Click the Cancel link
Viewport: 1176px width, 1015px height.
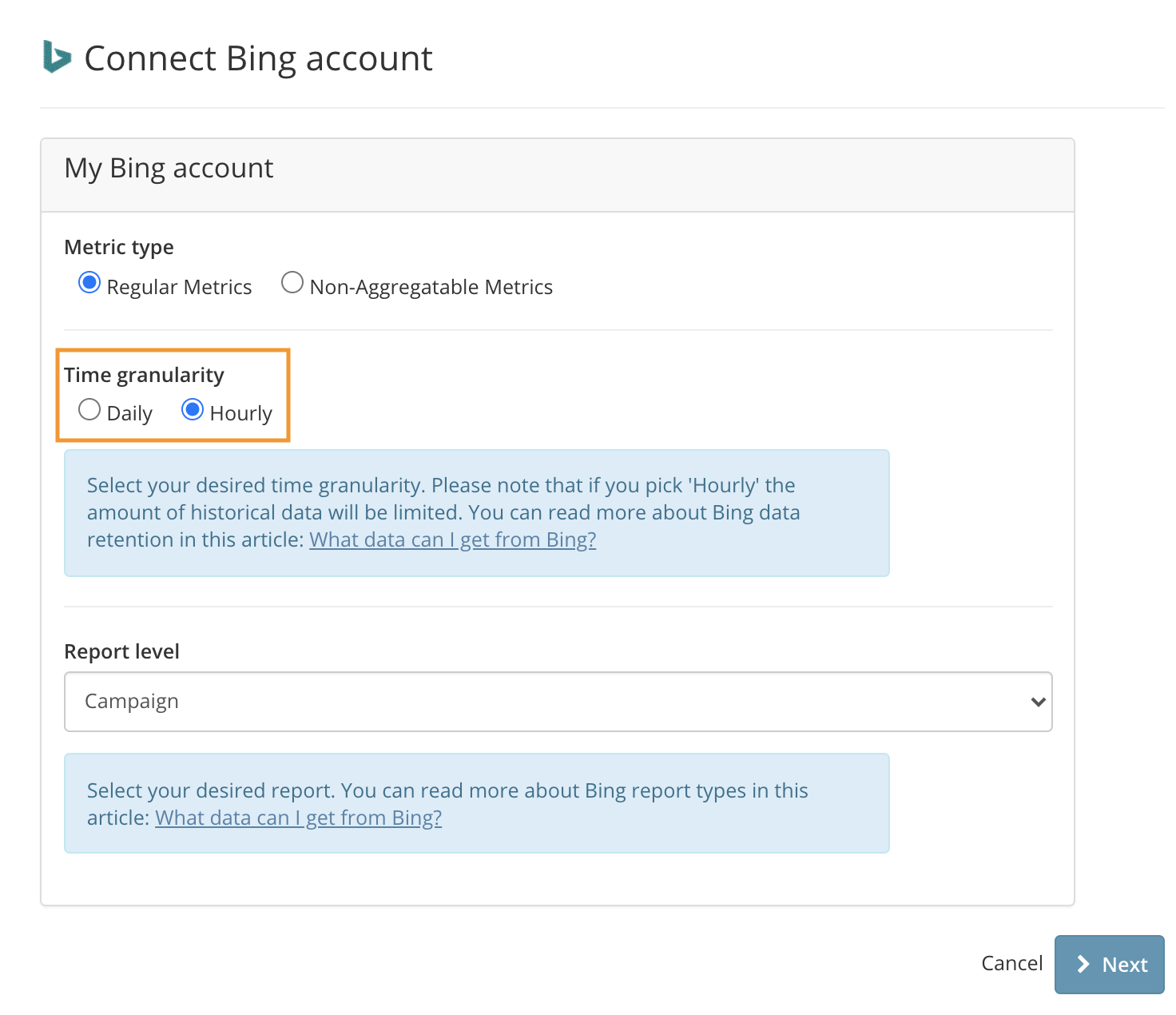[1012, 963]
